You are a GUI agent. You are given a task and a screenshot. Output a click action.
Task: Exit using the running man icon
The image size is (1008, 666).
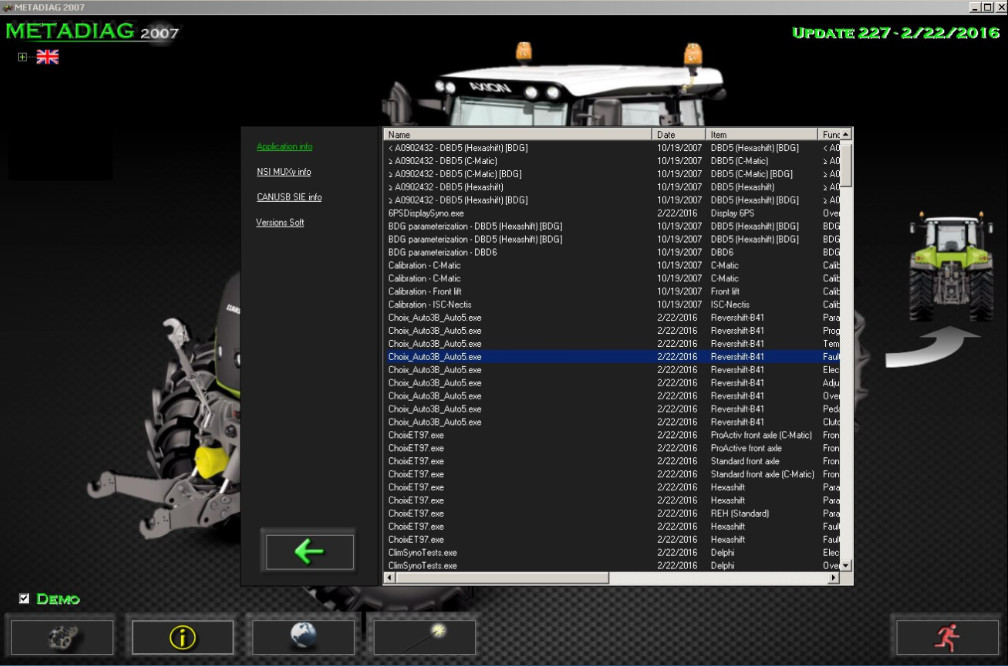[946, 636]
